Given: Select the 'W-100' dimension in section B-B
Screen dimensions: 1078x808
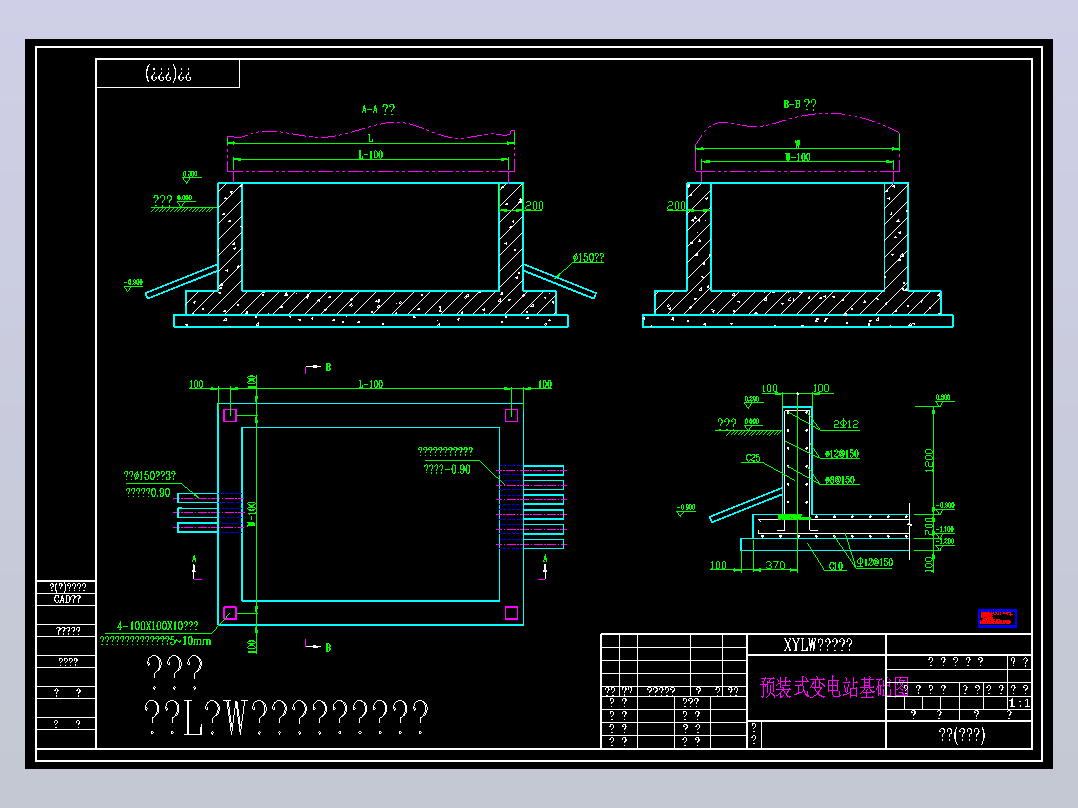Looking at the screenshot, I should tap(798, 157).
